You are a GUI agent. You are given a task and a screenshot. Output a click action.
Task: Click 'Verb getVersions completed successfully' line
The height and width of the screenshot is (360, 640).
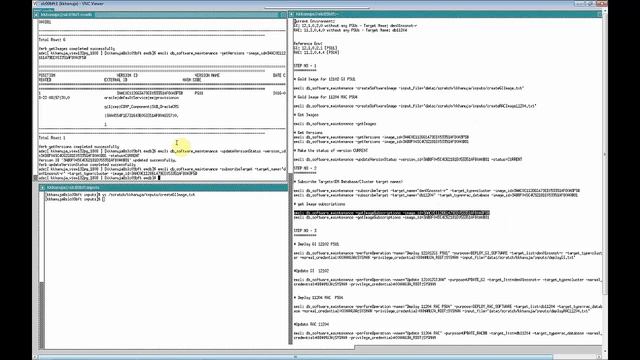(x=79, y=147)
